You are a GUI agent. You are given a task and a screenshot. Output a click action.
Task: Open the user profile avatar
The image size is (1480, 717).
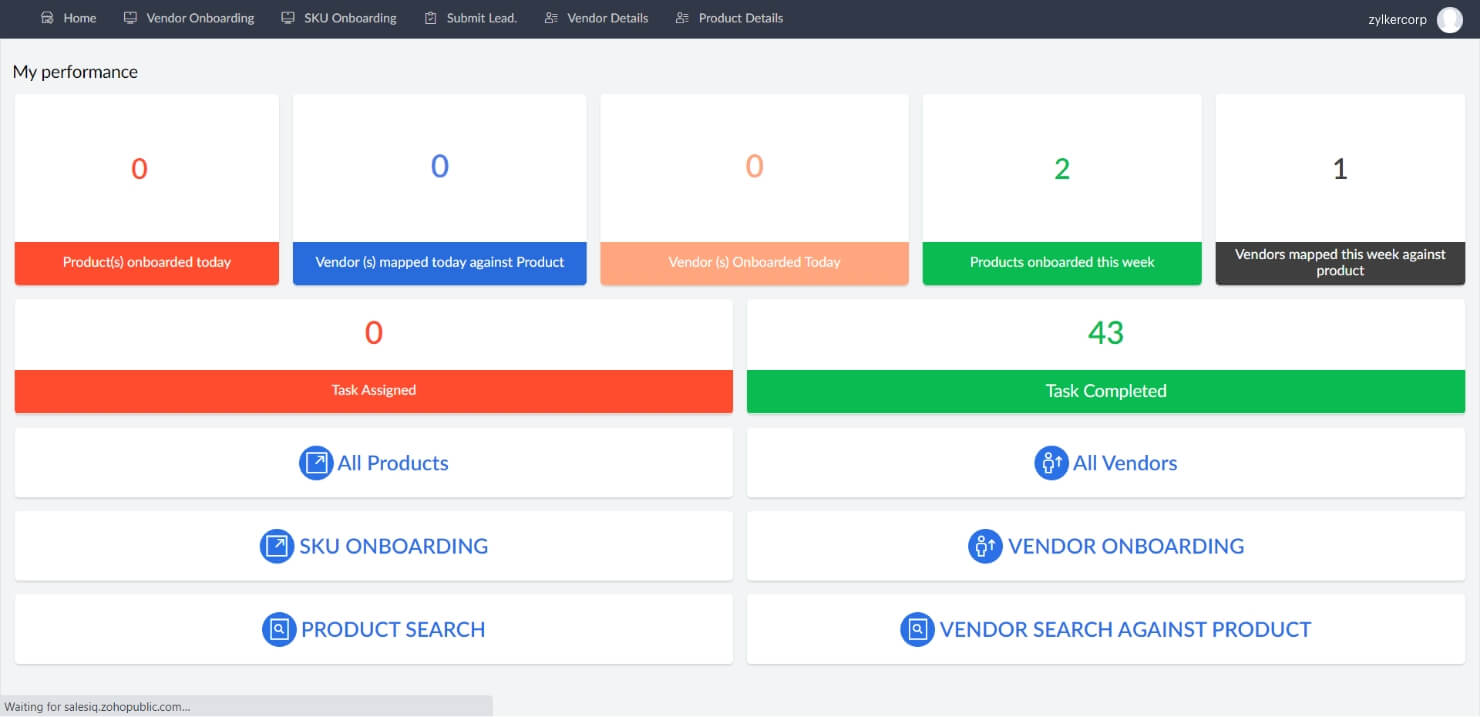point(1449,18)
